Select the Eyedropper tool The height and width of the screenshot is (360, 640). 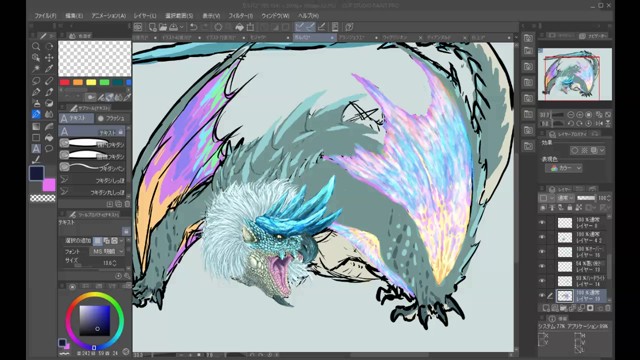(49, 69)
